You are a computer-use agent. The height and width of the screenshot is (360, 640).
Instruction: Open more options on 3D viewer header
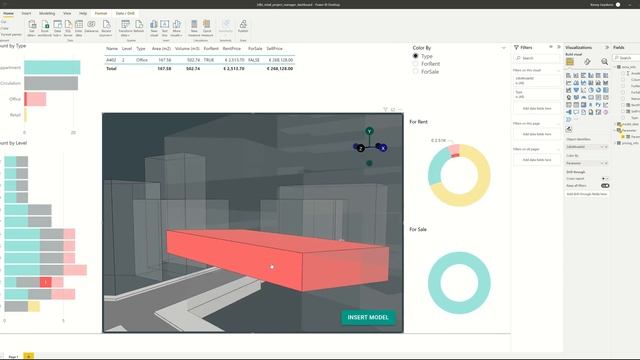[x=400, y=109]
